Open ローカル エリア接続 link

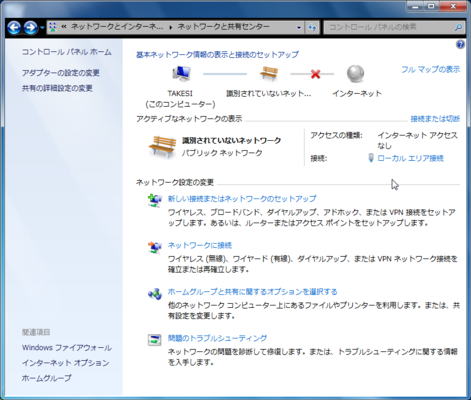pyautogui.click(x=410, y=158)
